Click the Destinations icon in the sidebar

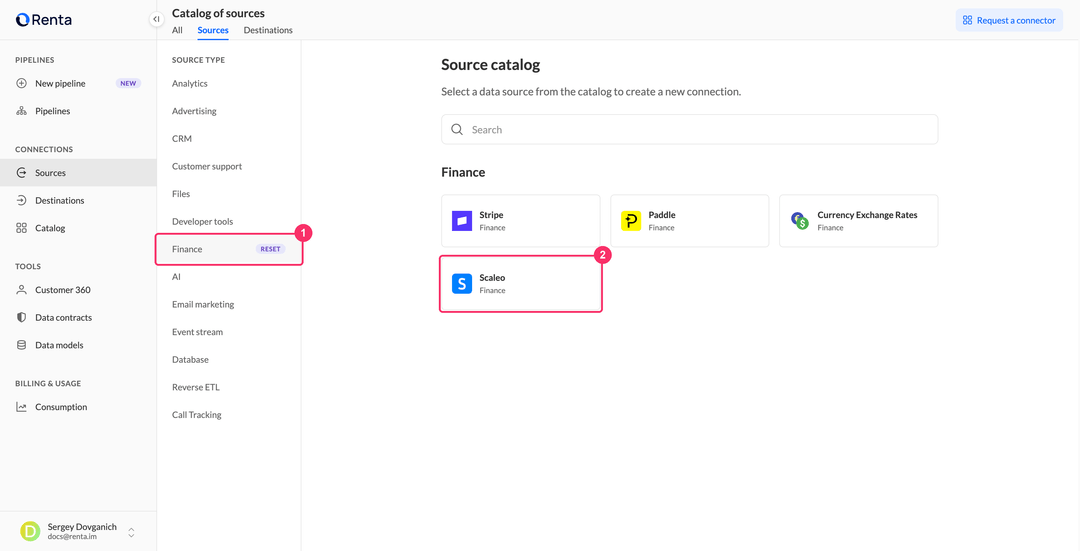pyautogui.click(x=21, y=200)
